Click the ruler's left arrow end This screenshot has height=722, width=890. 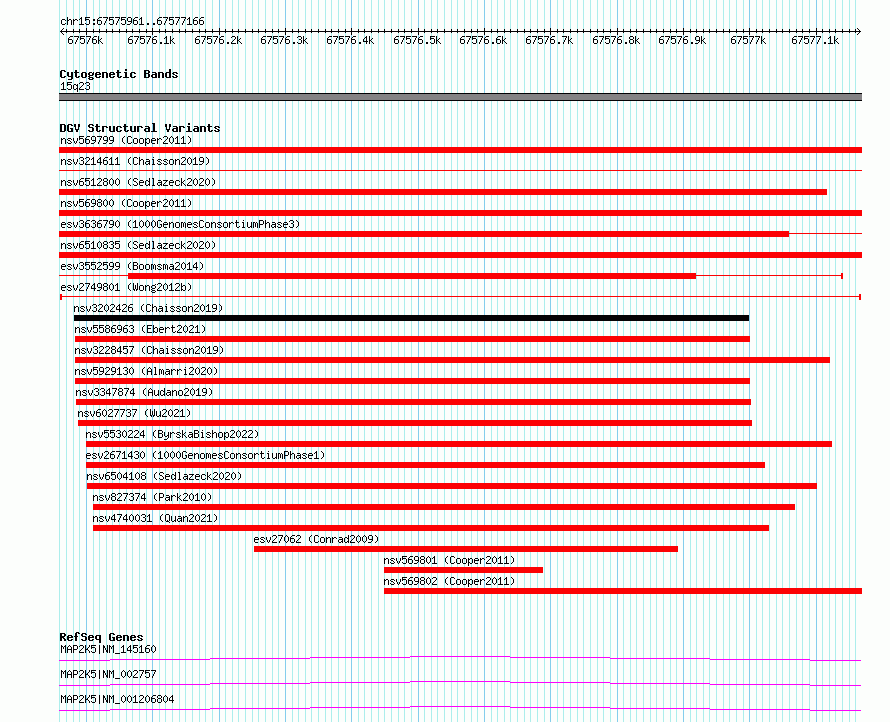(62, 31)
